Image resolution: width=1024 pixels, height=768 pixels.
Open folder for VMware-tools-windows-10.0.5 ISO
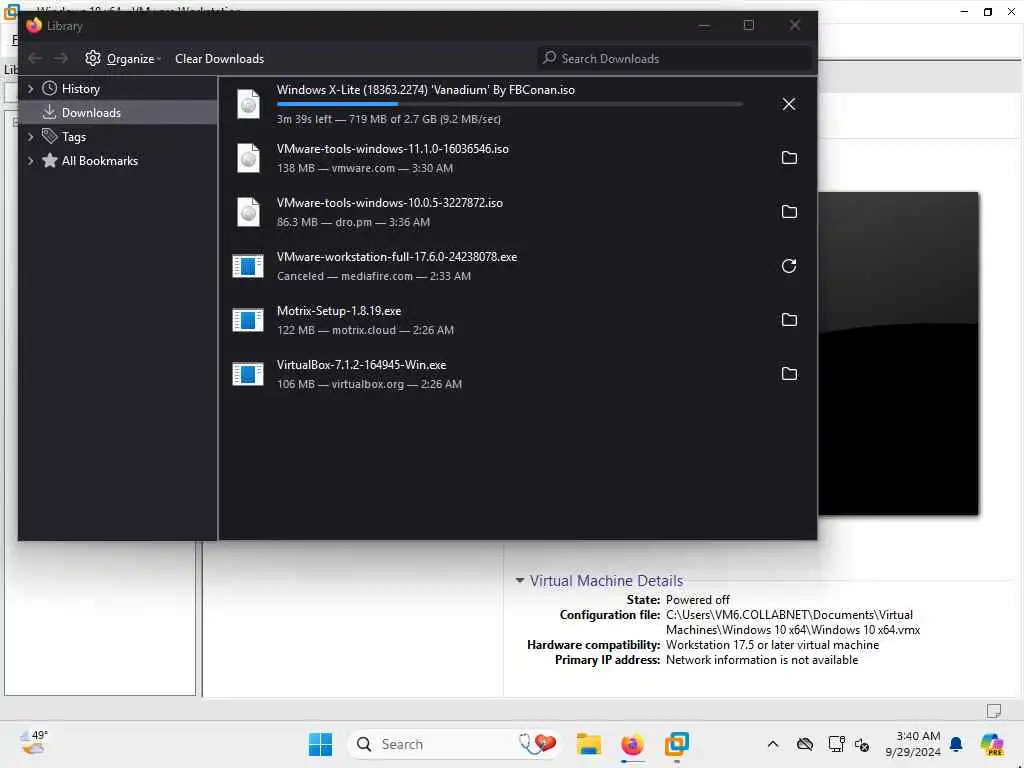789,212
